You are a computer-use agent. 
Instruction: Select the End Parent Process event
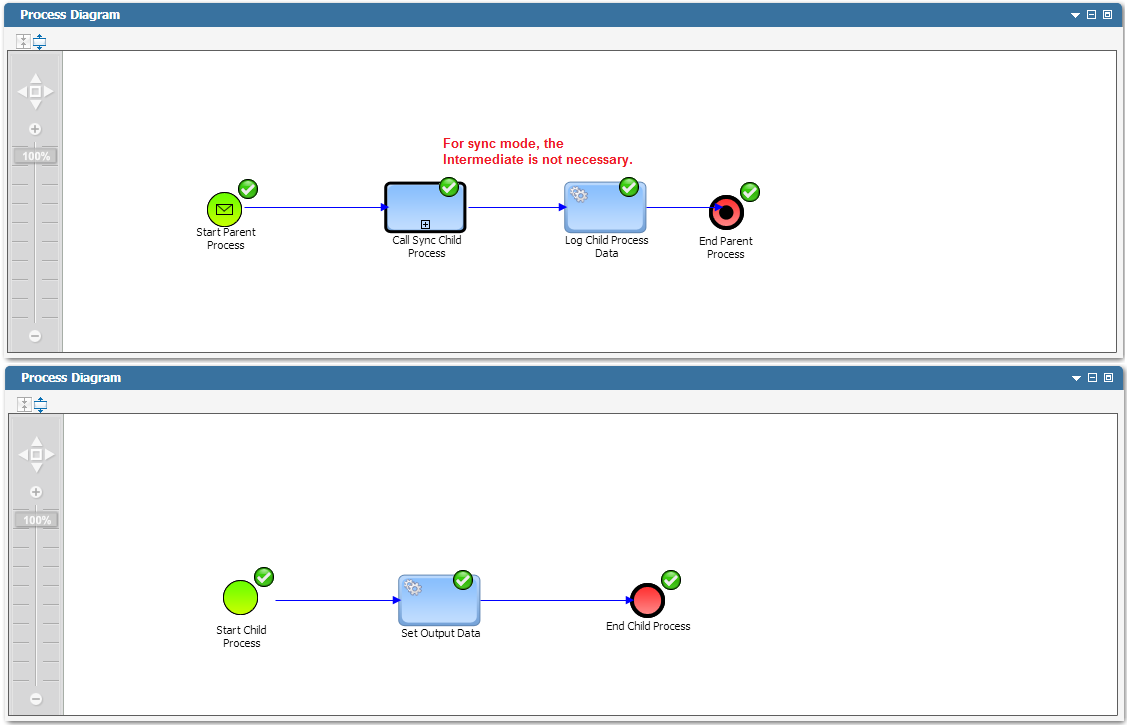(x=726, y=213)
